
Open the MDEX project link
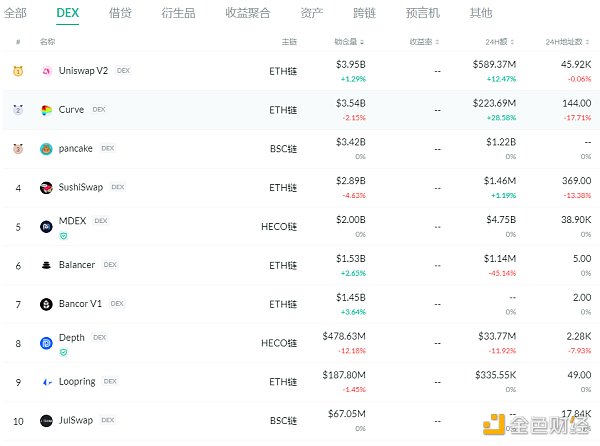click(72, 221)
